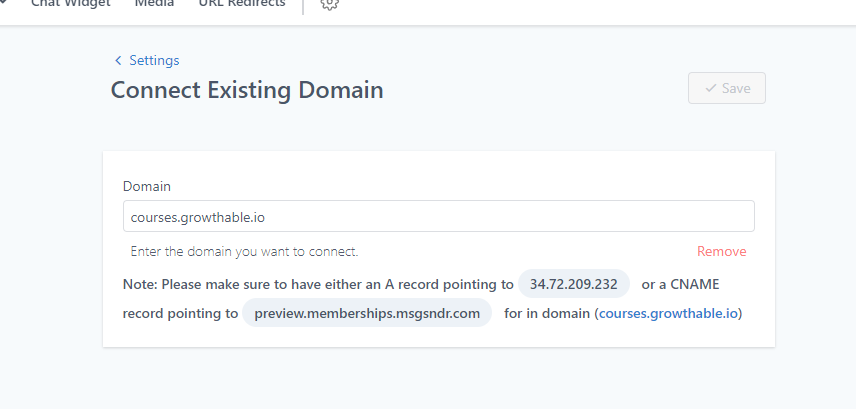Go back via the Settings link
The image size is (856, 409).
tap(154, 60)
